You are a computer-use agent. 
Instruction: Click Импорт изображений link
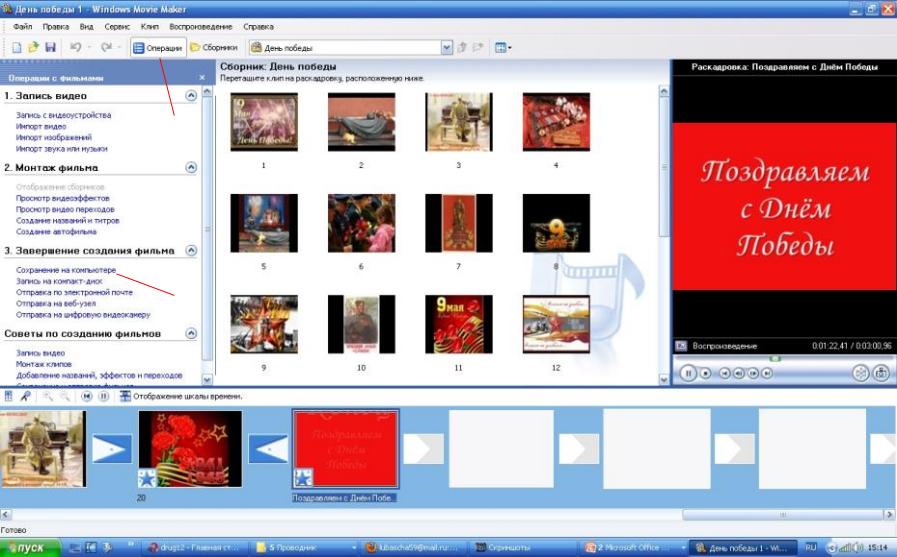click(54, 138)
